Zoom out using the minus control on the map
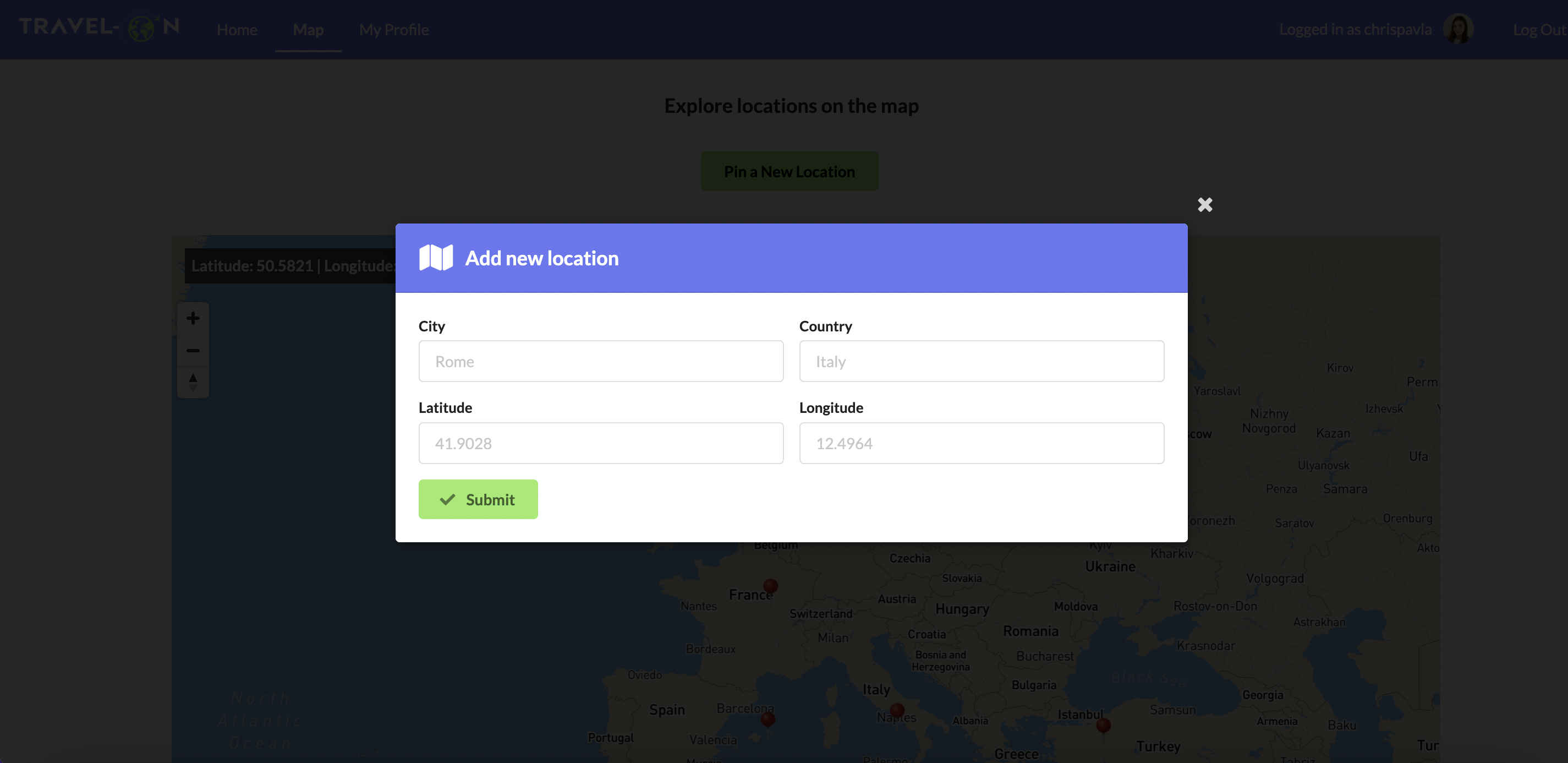This screenshot has width=1568, height=763. [193, 351]
